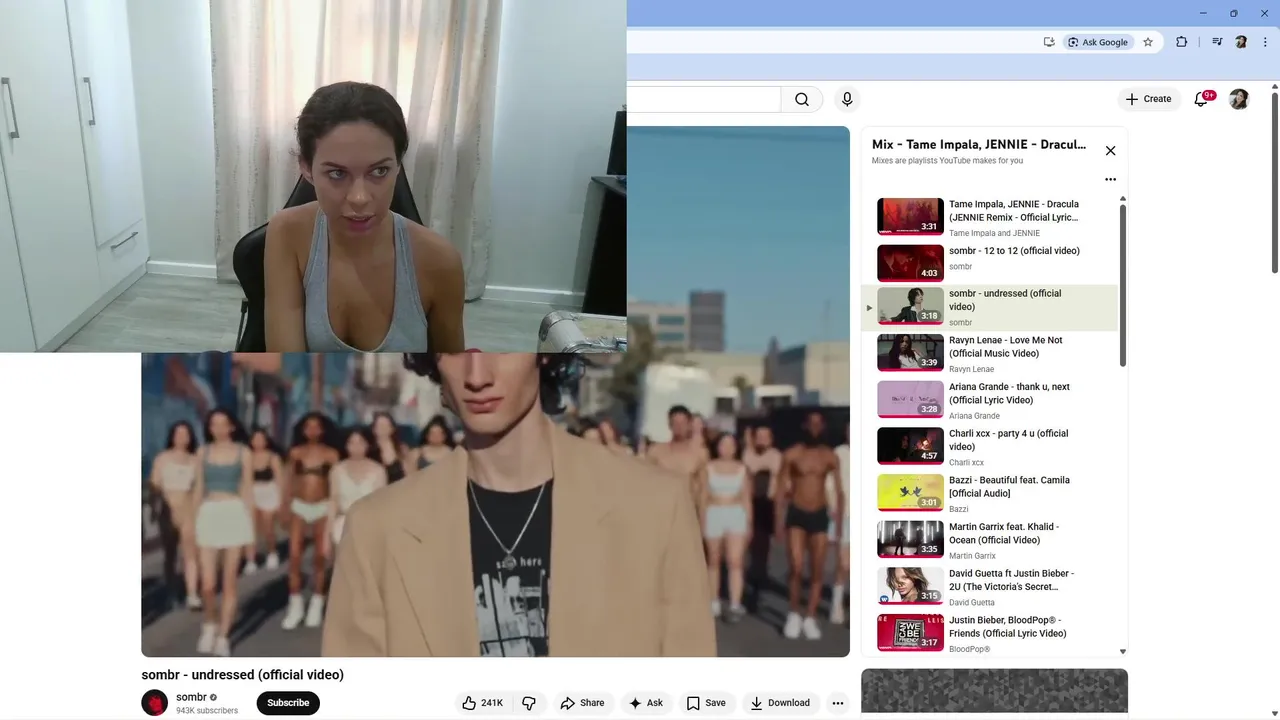Click the YouTube search input field
This screenshot has width=1280, height=720.
coord(703,99)
